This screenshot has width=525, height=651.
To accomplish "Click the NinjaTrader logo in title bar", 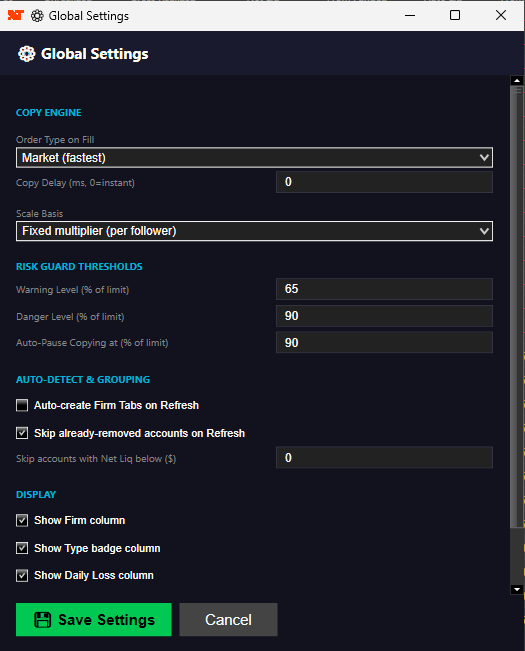I will 15,16.
